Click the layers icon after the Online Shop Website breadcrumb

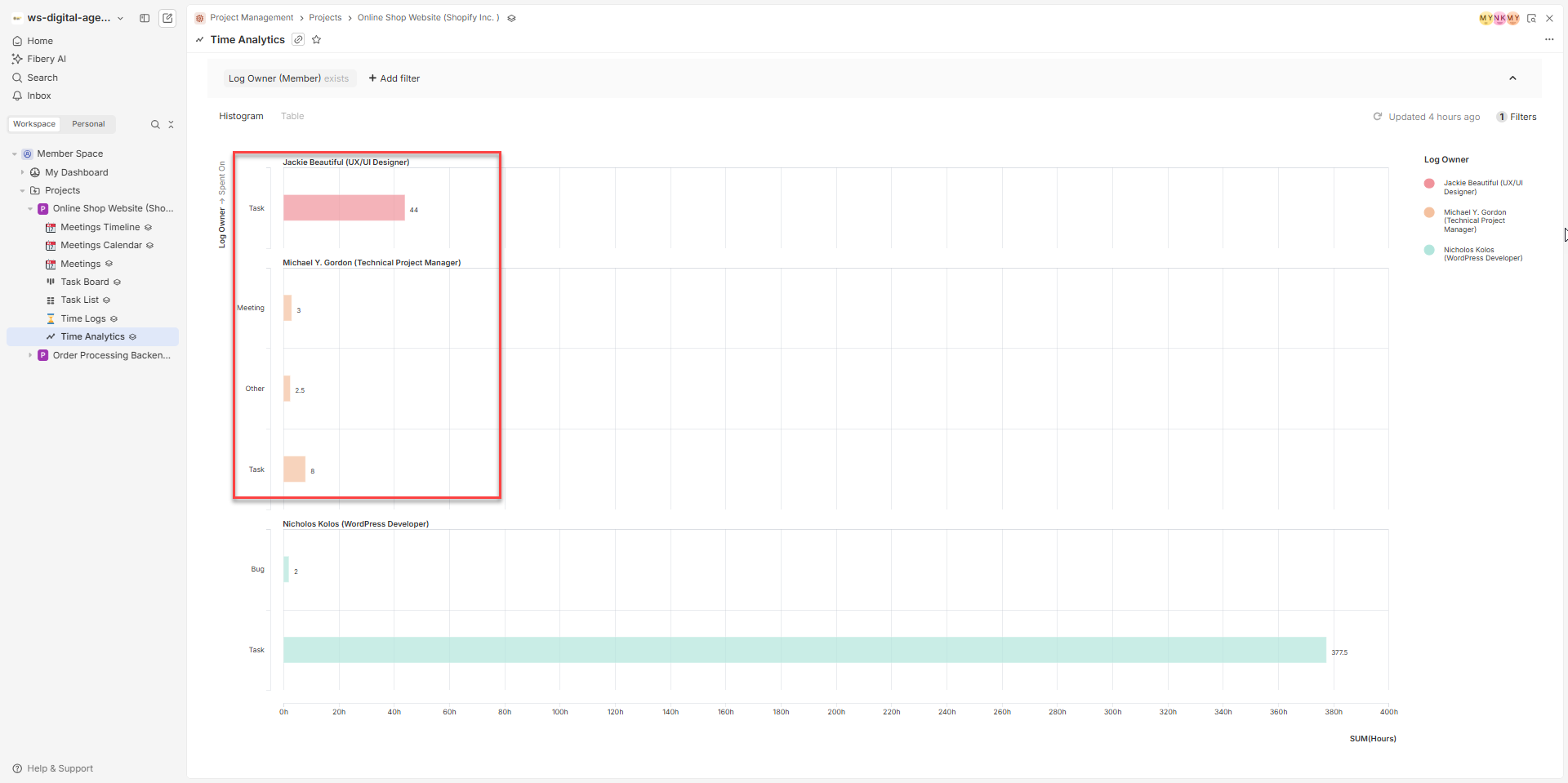[x=511, y=18]
